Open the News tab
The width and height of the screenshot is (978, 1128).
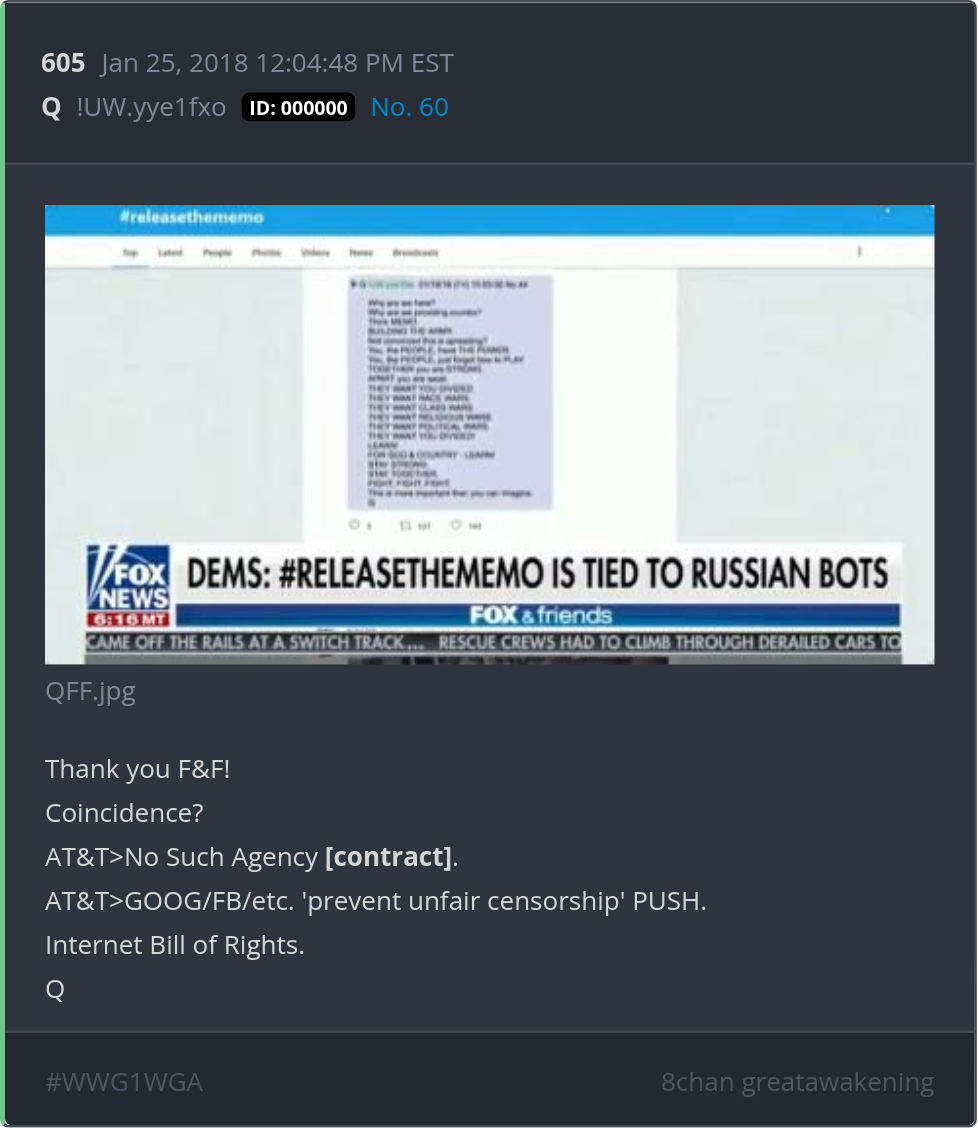[x=361, y=253]
